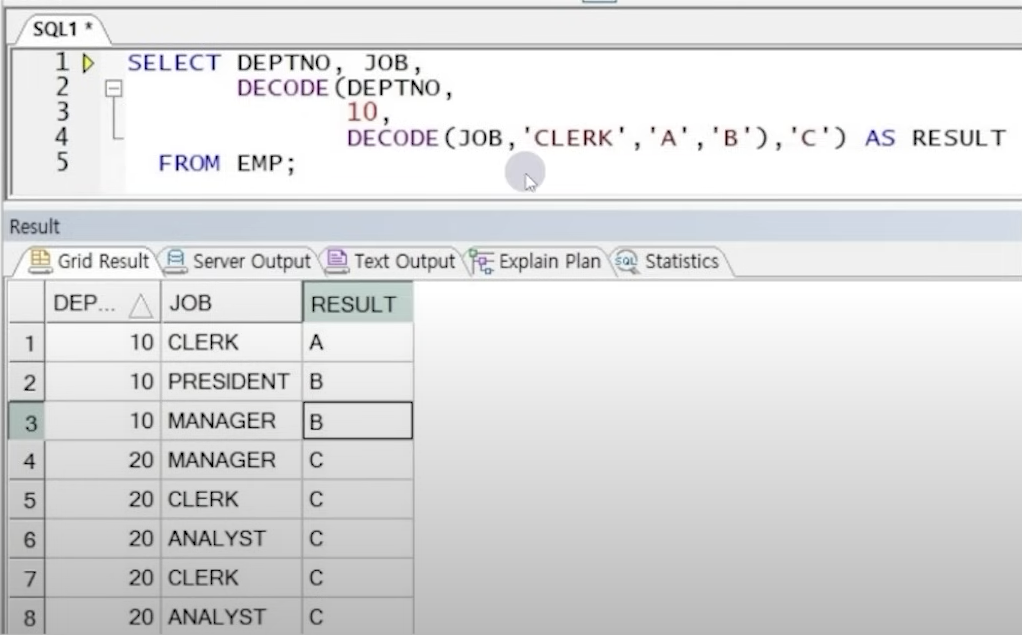Select row number 8 header

[27, 617]
